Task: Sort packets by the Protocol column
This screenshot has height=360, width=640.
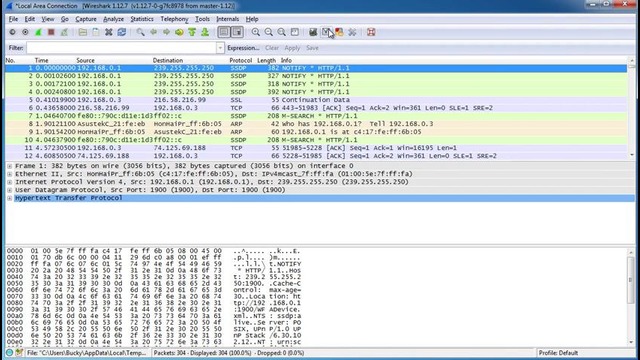Action: click(x=241, y=60)
